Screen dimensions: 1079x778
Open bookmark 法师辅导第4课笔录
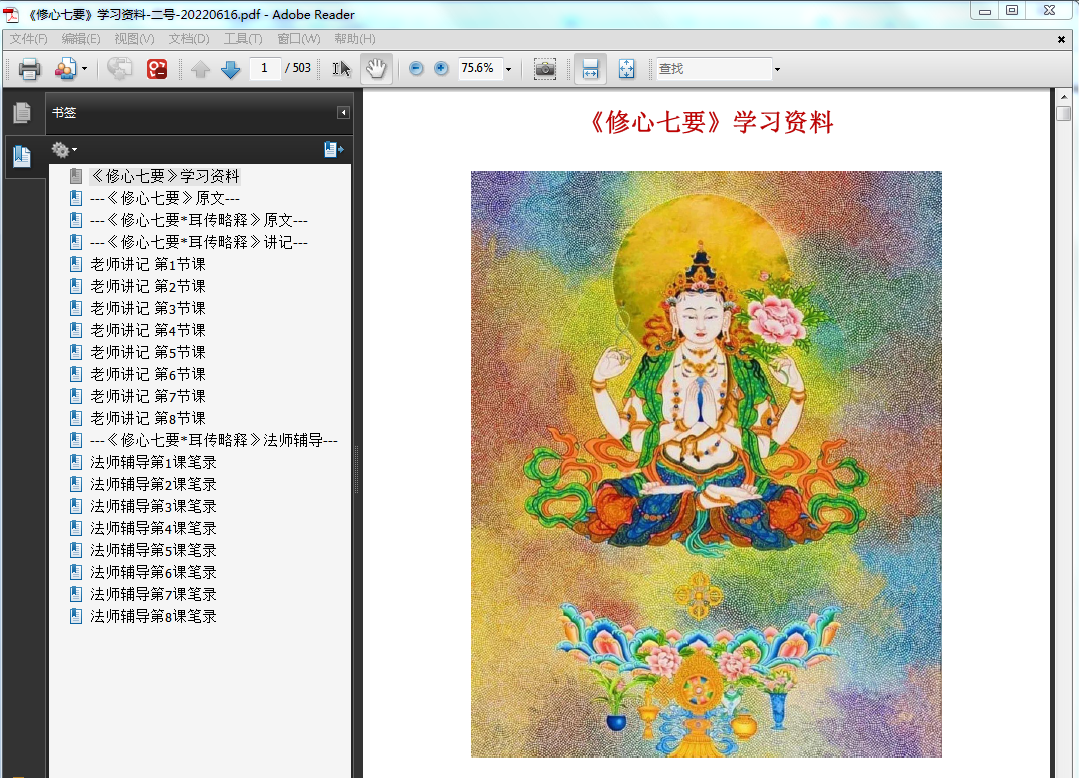153,528
